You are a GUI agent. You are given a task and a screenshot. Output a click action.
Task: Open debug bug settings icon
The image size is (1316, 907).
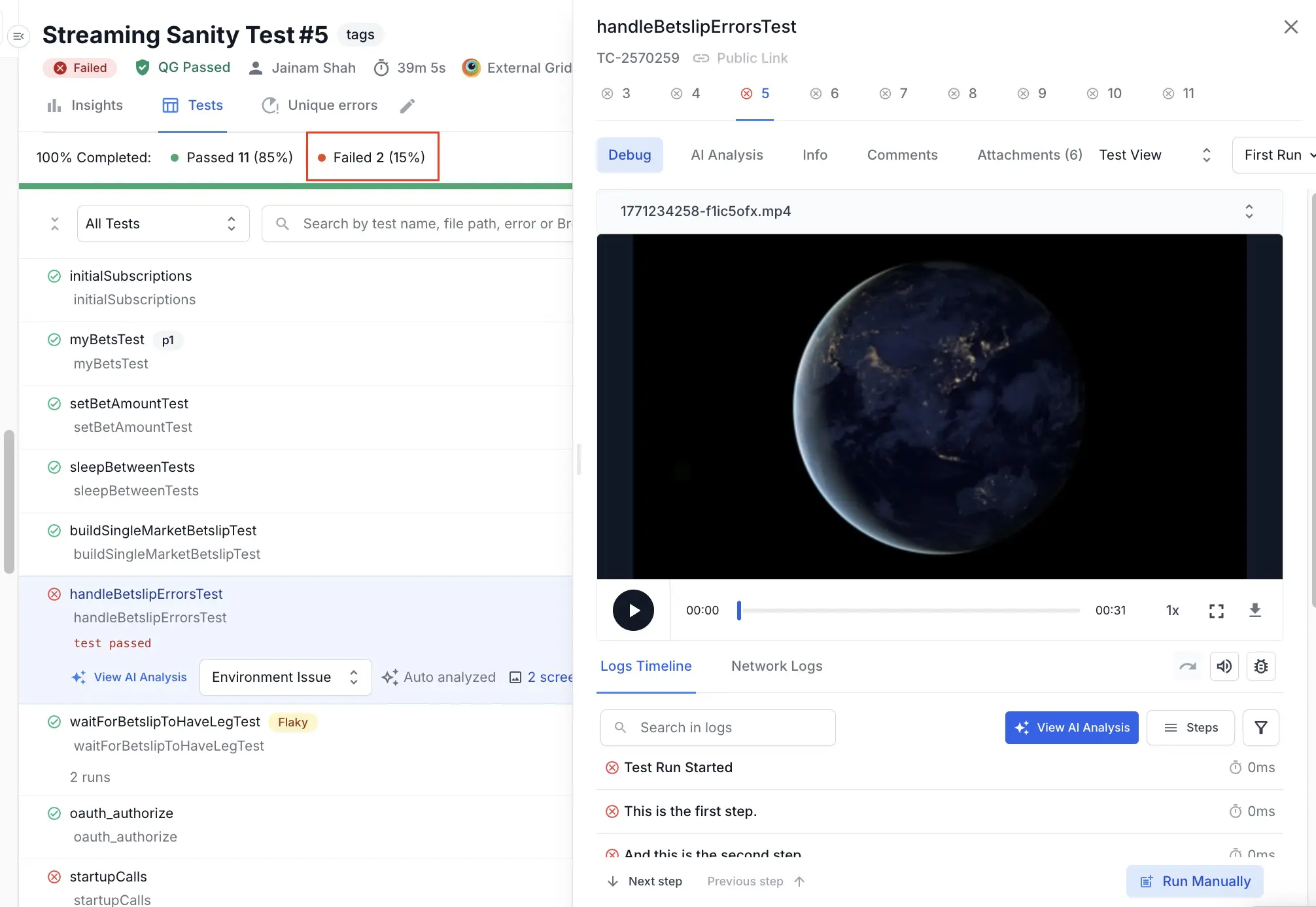tap(1260, 666)
